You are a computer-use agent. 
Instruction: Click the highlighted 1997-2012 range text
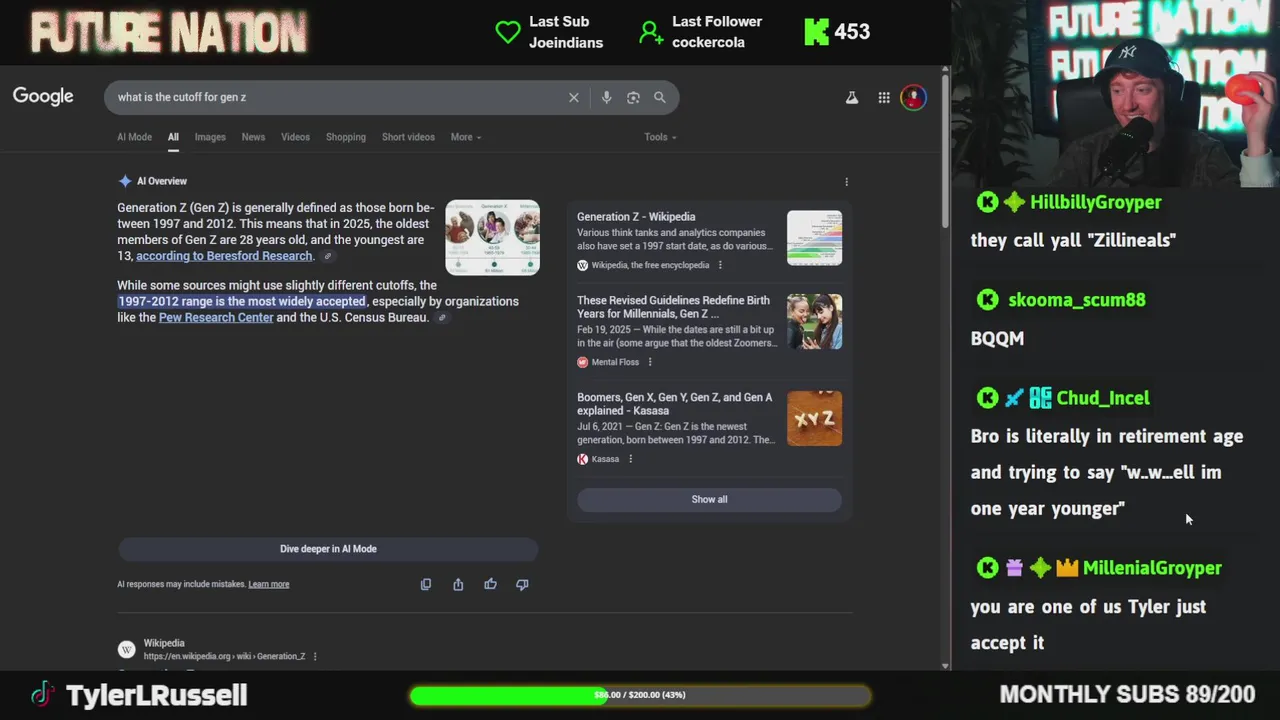(242, 301)
